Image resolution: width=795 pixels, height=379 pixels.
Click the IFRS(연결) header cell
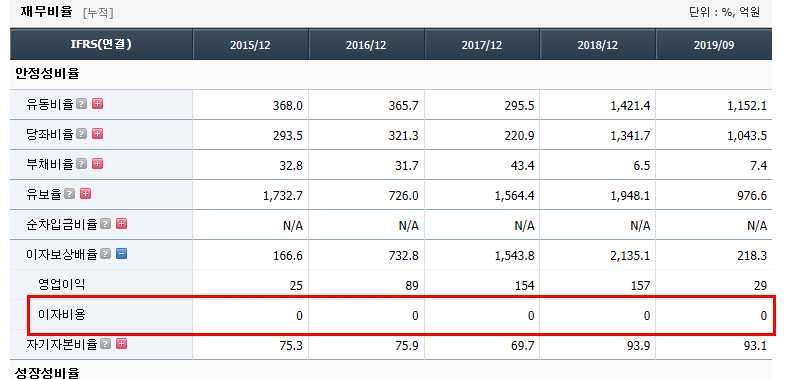coord(101,45)
